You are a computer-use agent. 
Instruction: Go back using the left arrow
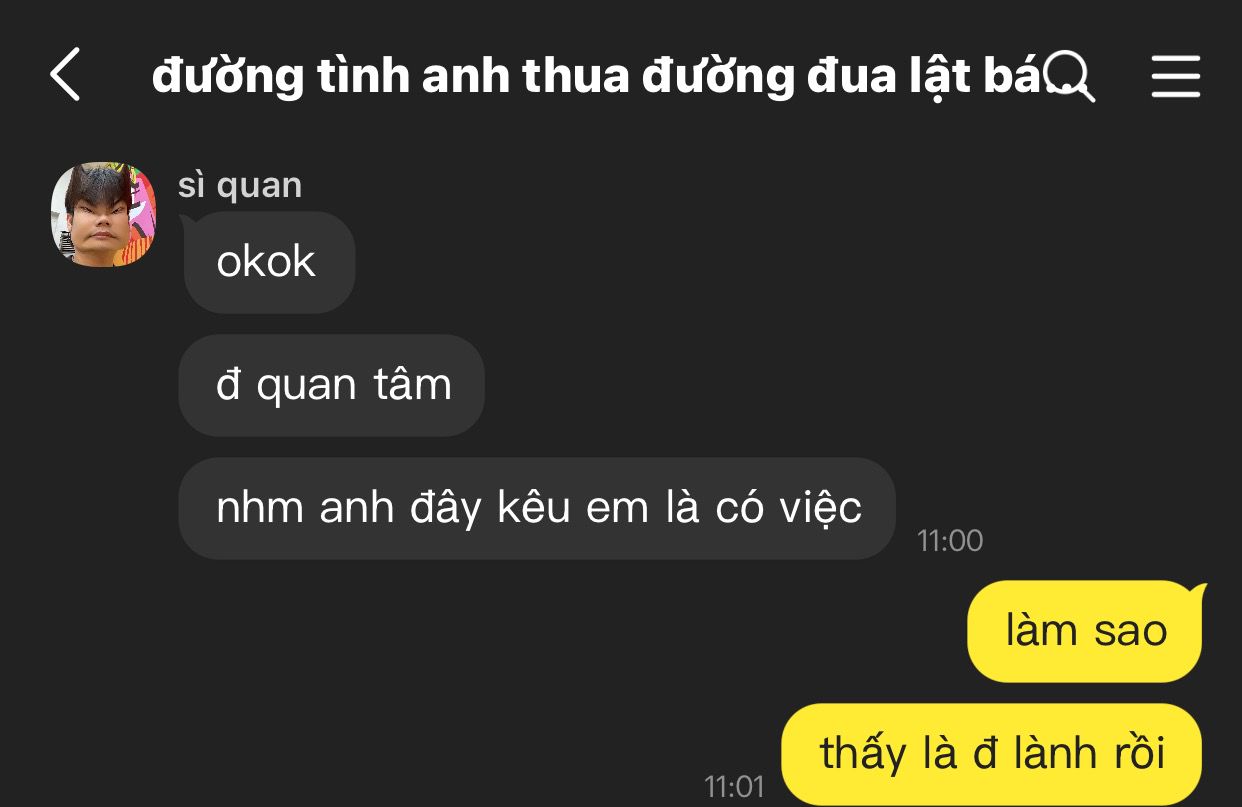pyautogui.click(x=65, y=75)
